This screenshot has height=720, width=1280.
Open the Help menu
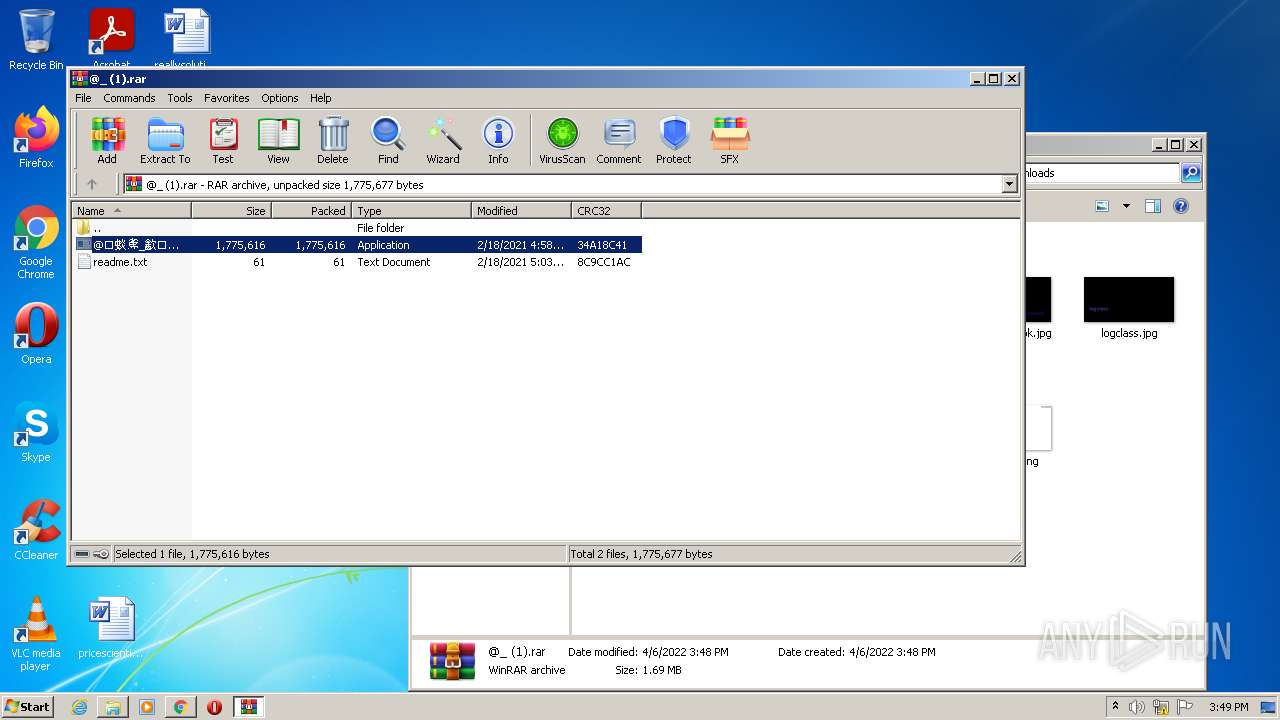[x=320, y=98]
